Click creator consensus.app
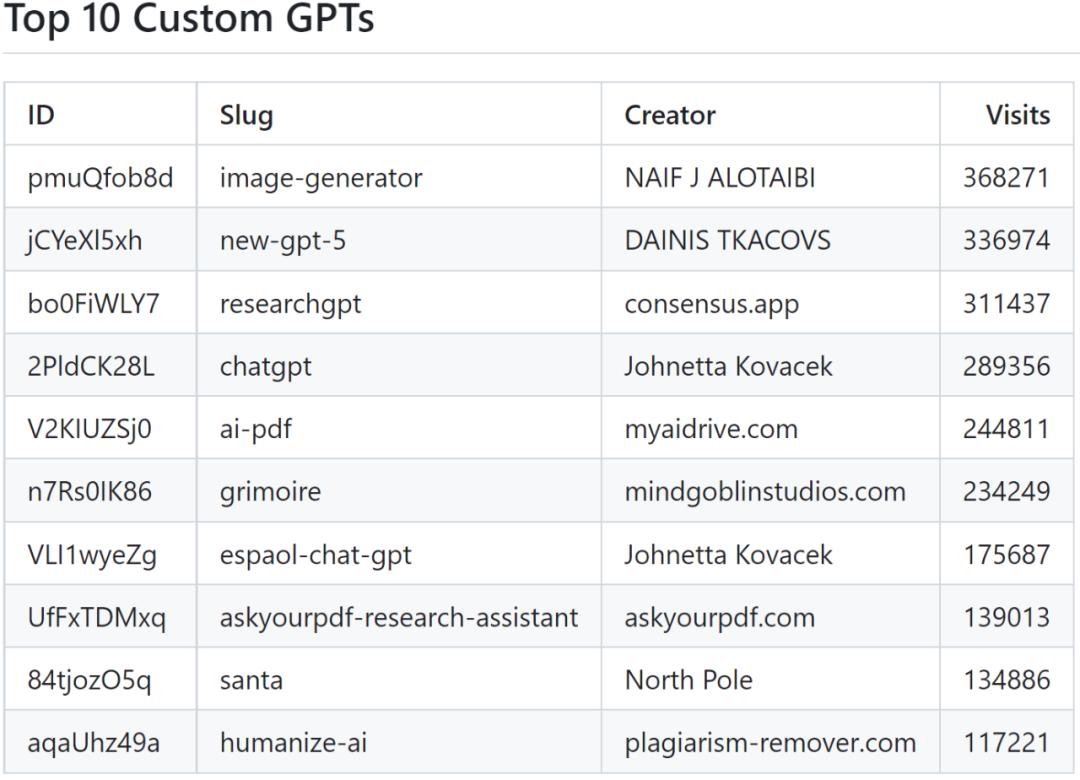This screenshot has width=1080, height=780. [x=711, y=304]
